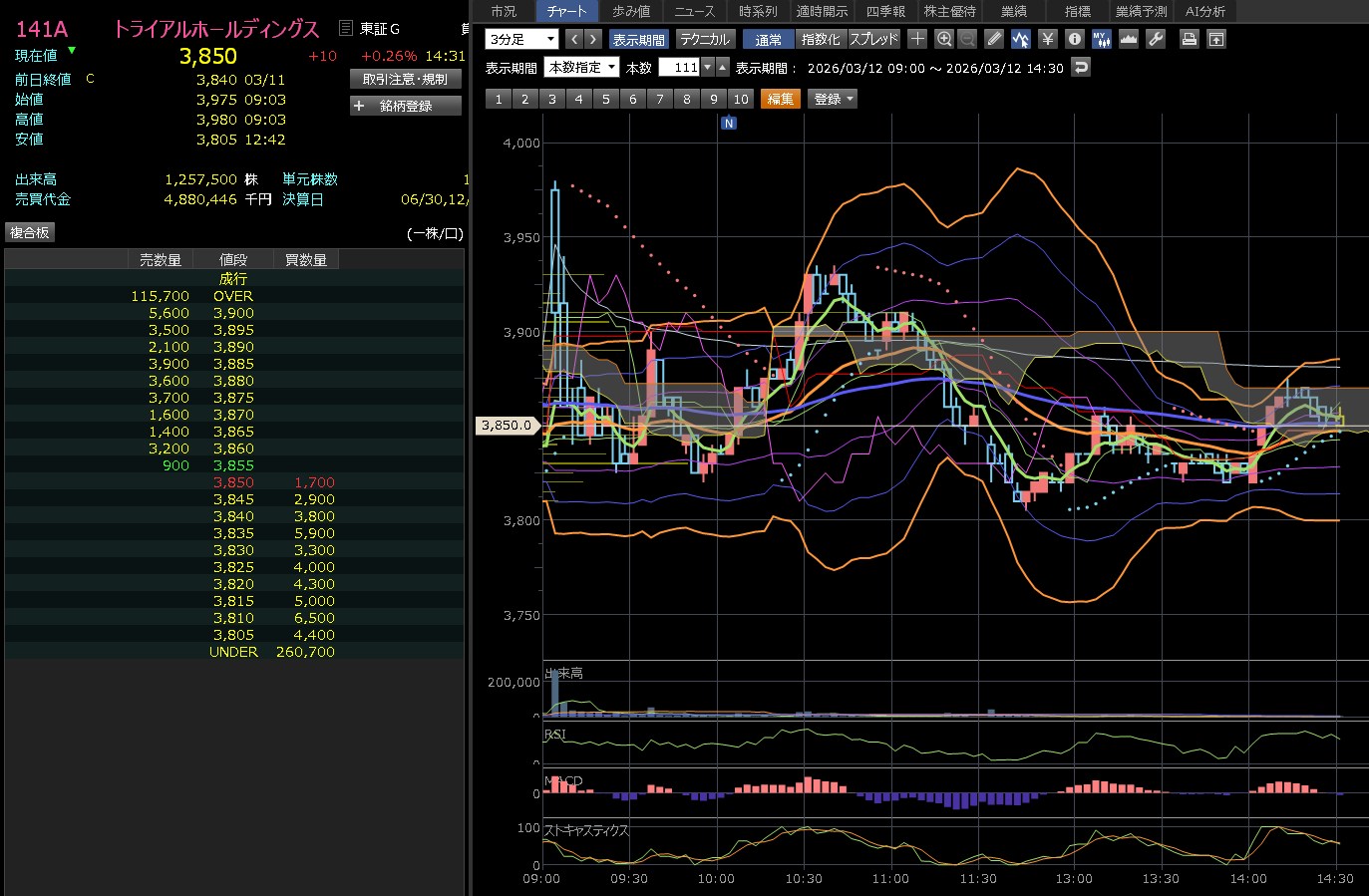1369x896 pixels.
Task: Click the yen currency icon
Action: point(1047,39)
